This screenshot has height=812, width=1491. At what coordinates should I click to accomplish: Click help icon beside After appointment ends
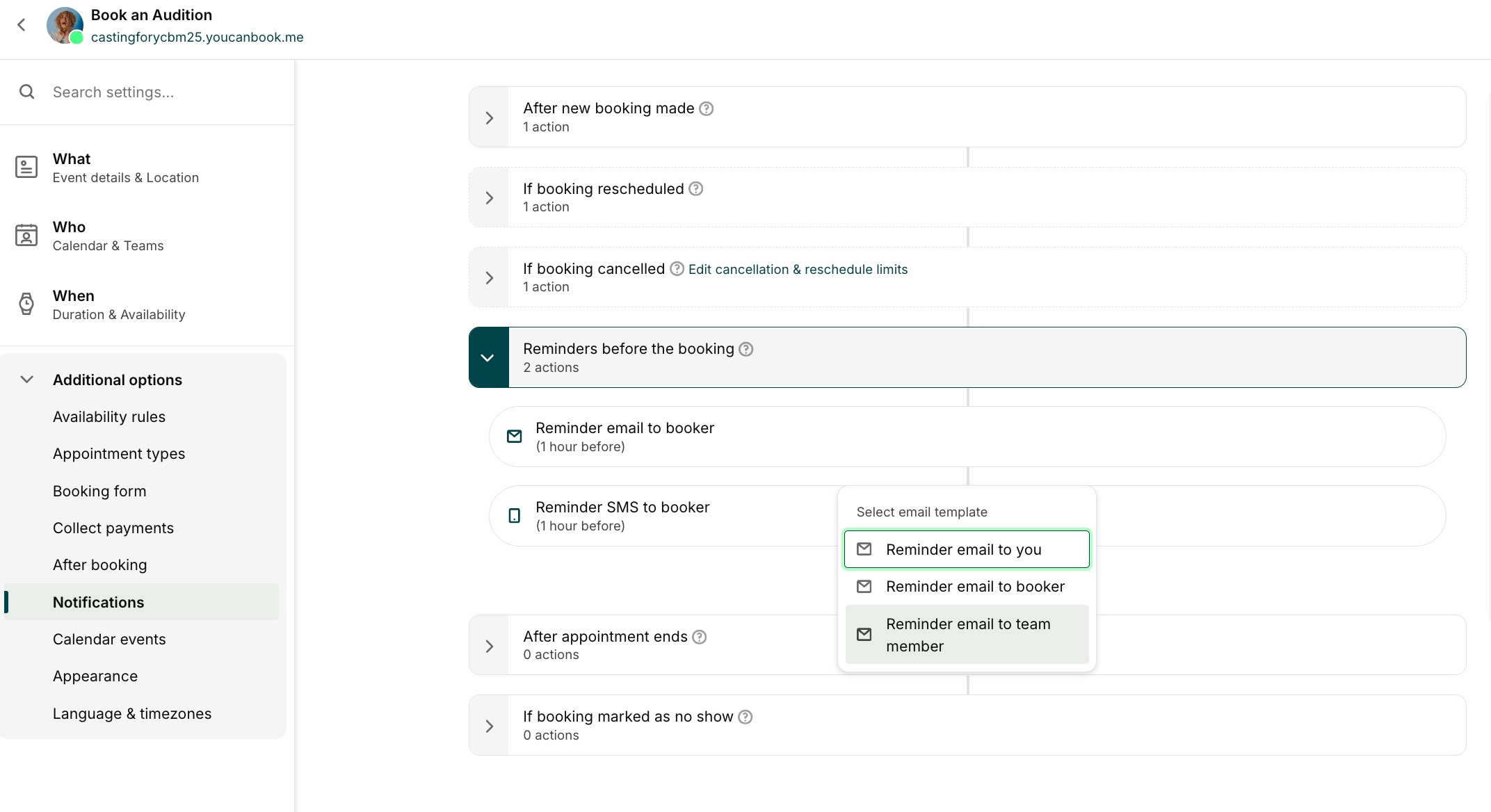click(x=700, y=637)
